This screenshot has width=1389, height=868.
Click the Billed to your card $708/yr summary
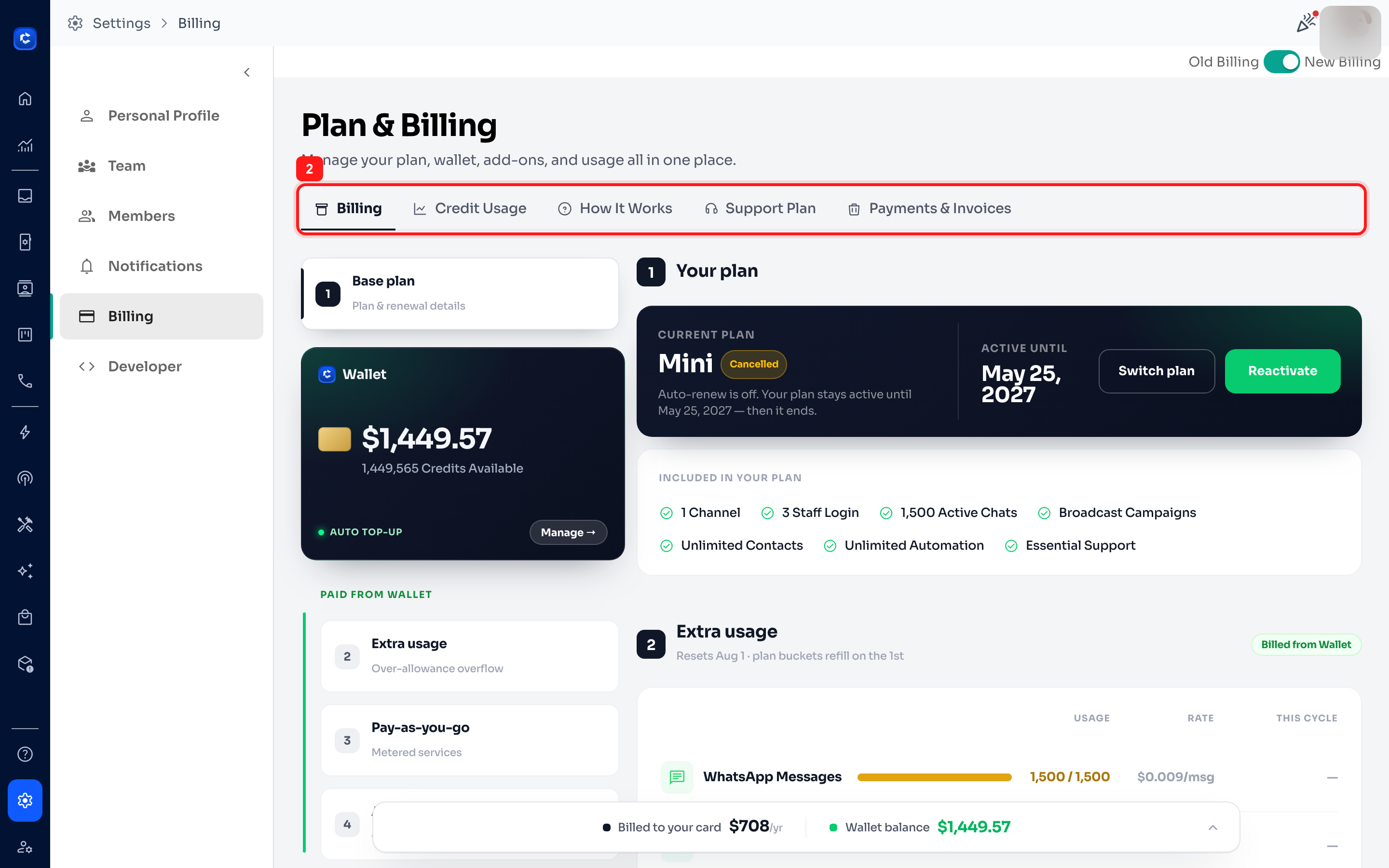tap(692, 827)
